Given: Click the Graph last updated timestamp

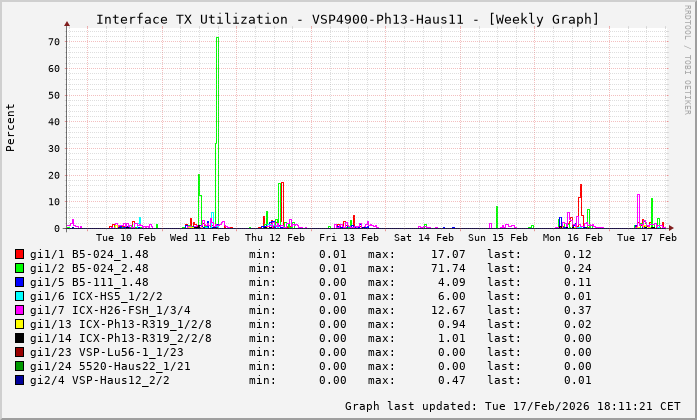Looking at the screenshot, I should coord(511,406).
